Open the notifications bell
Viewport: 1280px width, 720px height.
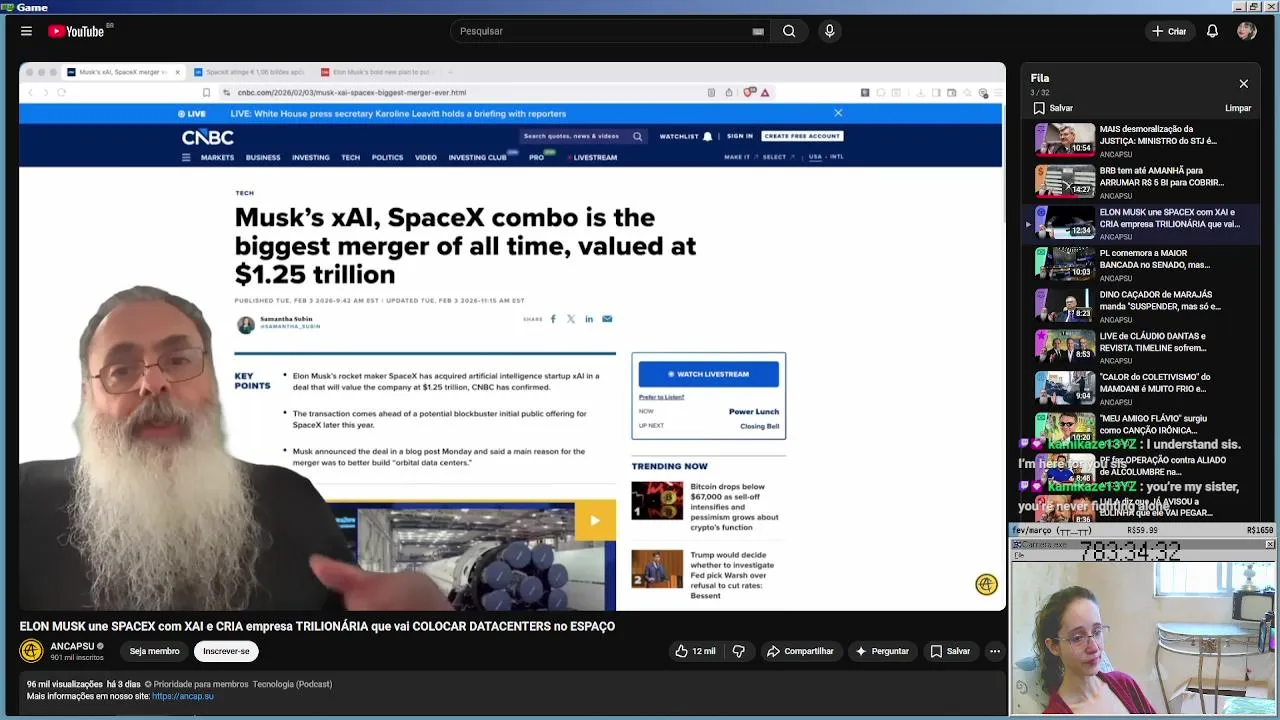(x=1212, y=31)
